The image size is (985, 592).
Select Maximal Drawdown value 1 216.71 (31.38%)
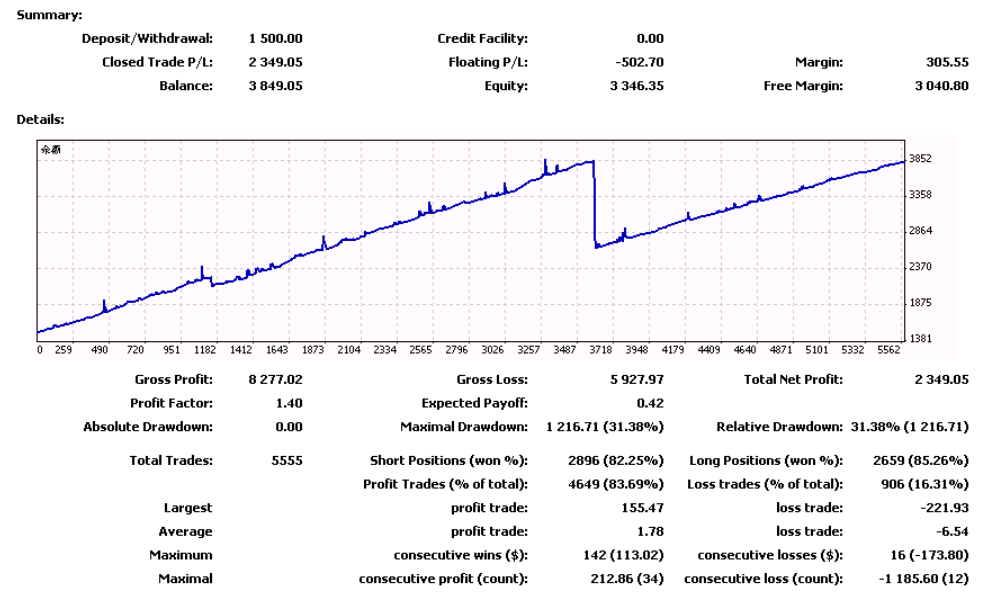605,427
